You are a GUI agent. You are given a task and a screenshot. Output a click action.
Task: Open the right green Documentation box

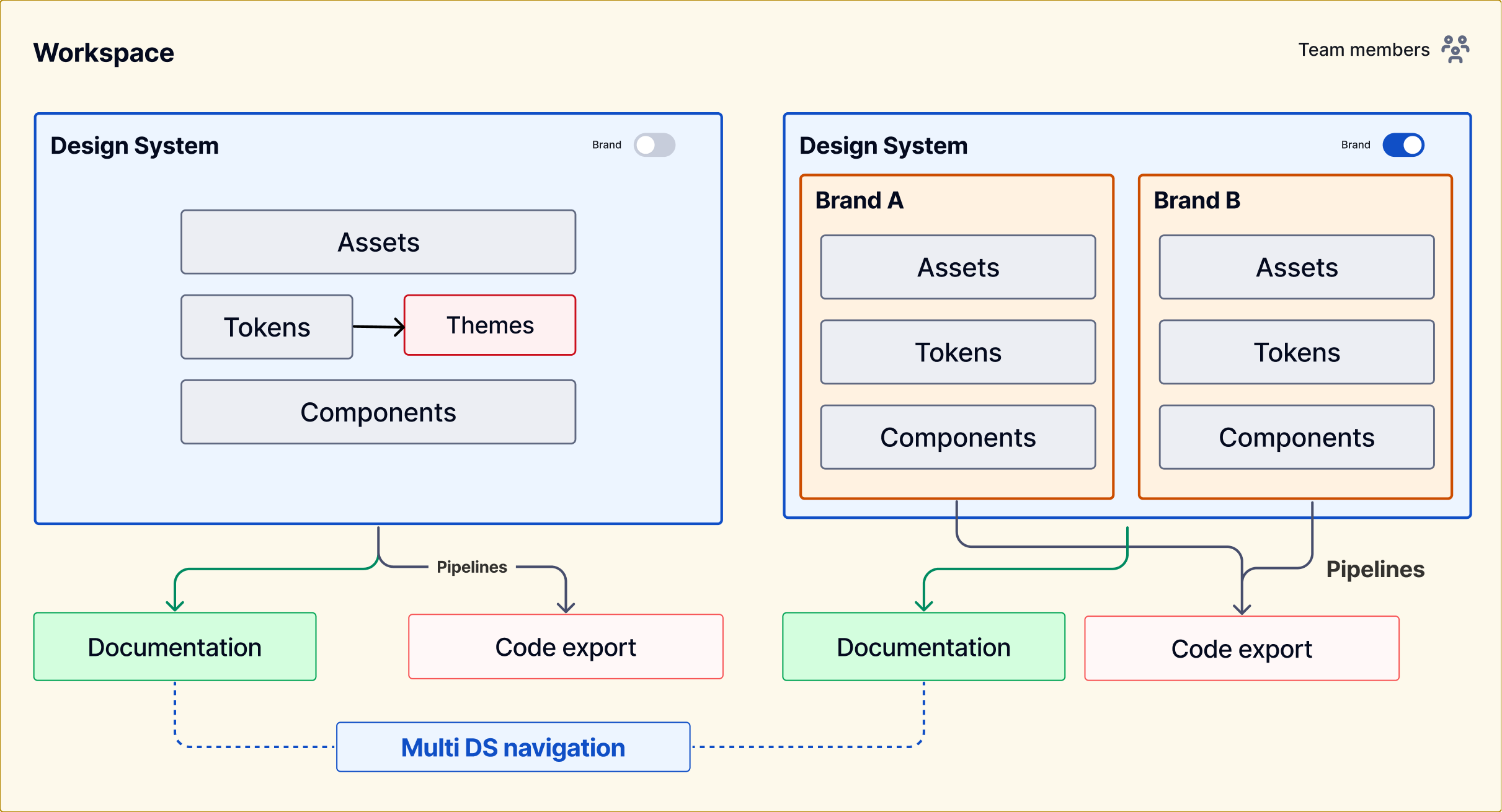click(x=923, y=647)
